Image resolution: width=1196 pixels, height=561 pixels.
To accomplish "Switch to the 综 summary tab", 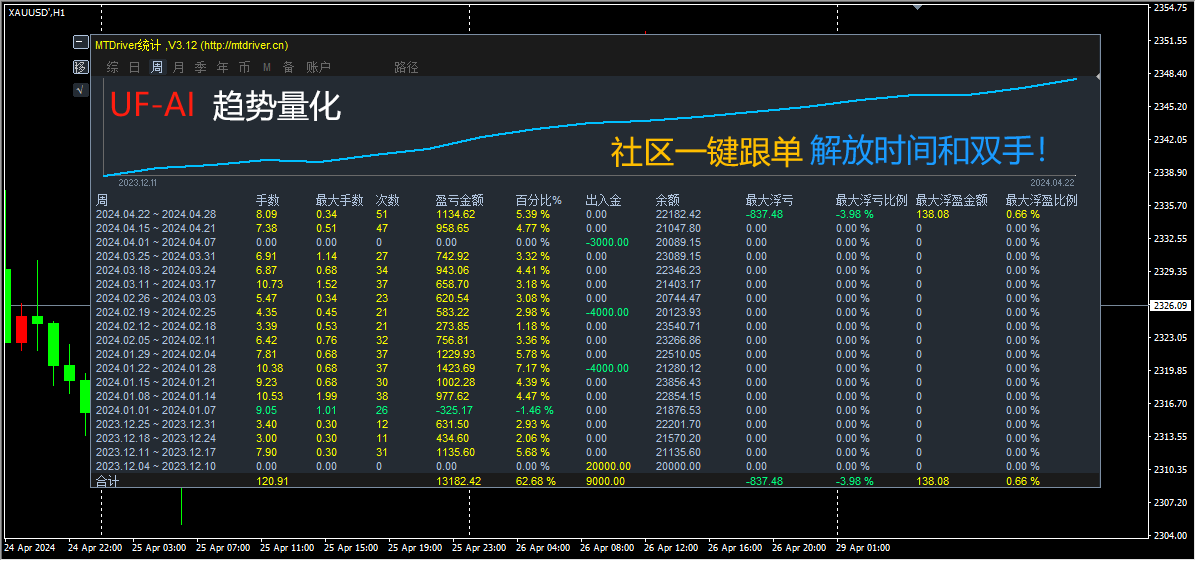I will [x=113, y=67].
